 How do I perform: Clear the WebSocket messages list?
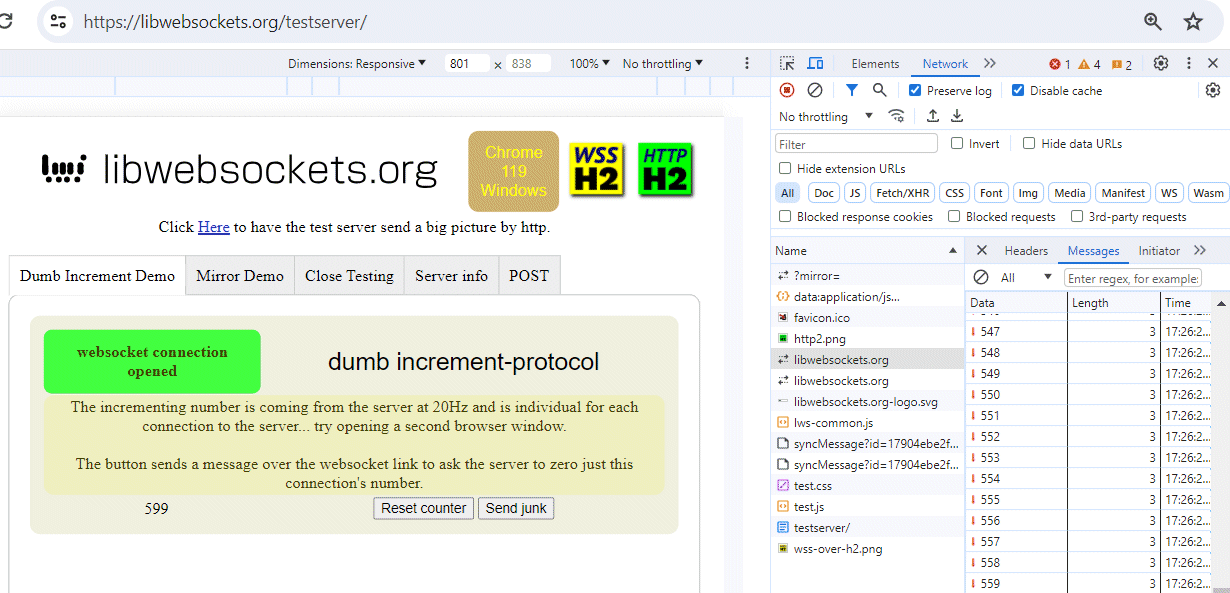(x=981, y=277)
